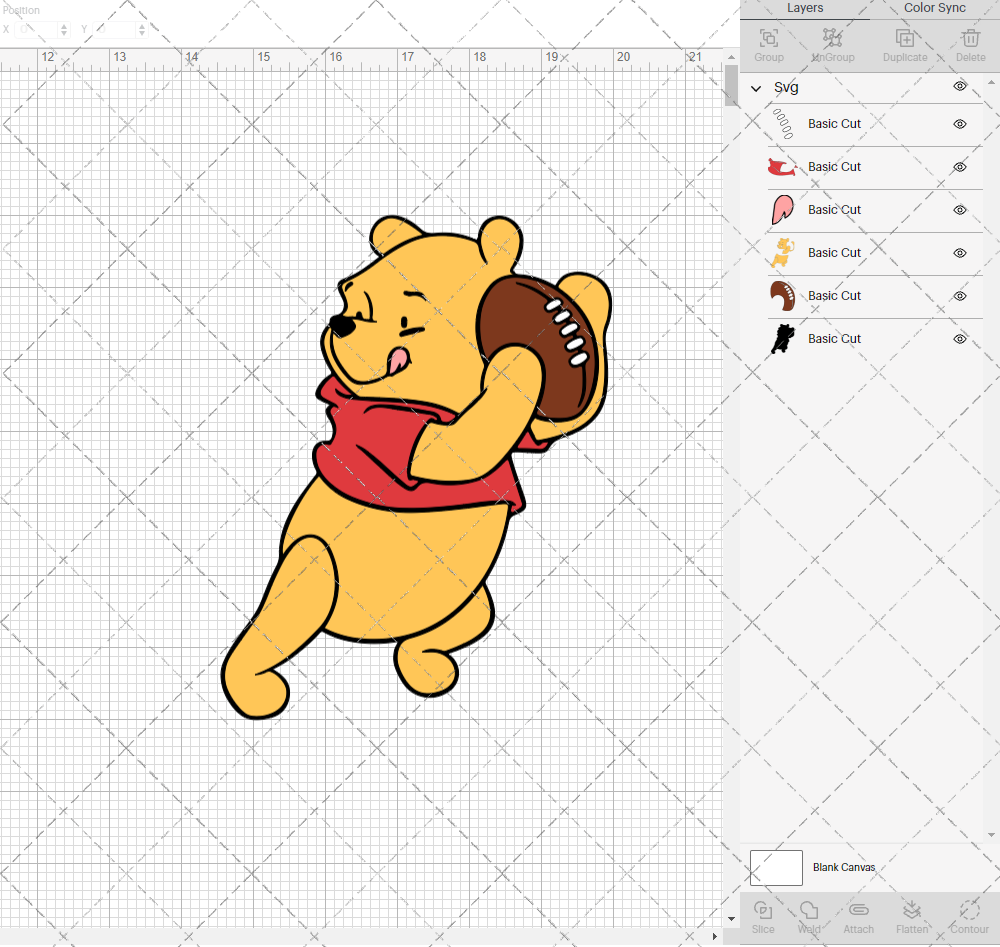Viewport: 1000px width, 947px height.
Task: Click the layers panel scroll up arrow
Action: 990,83
